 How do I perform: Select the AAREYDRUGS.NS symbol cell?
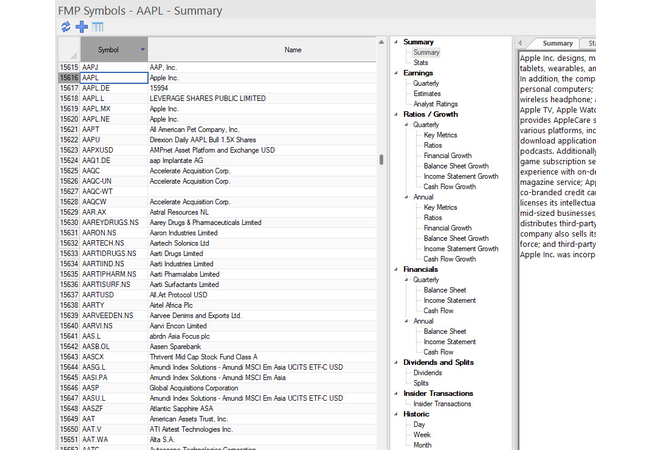click(114, 223)
